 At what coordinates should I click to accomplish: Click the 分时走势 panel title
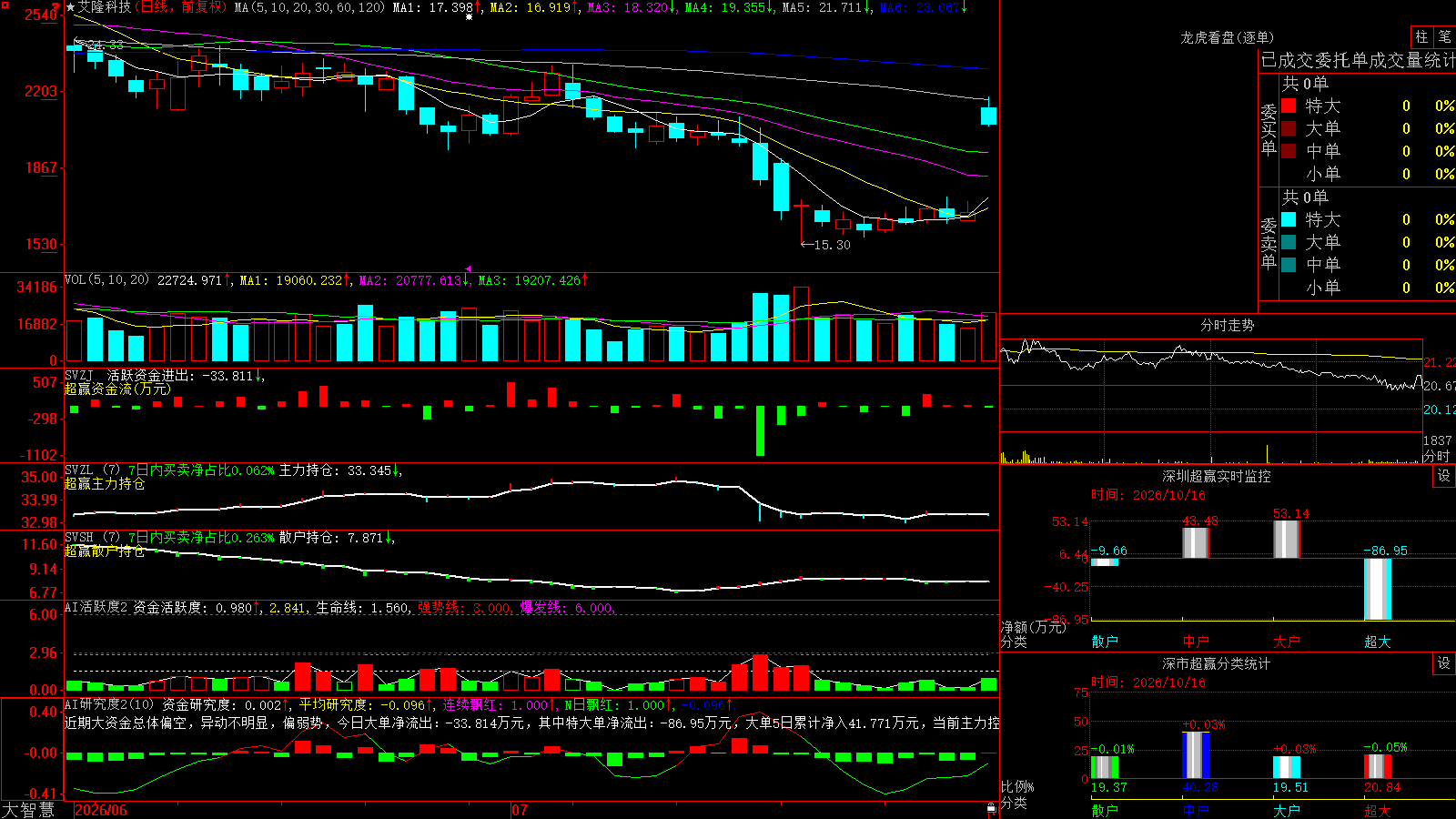(1227, 325)
